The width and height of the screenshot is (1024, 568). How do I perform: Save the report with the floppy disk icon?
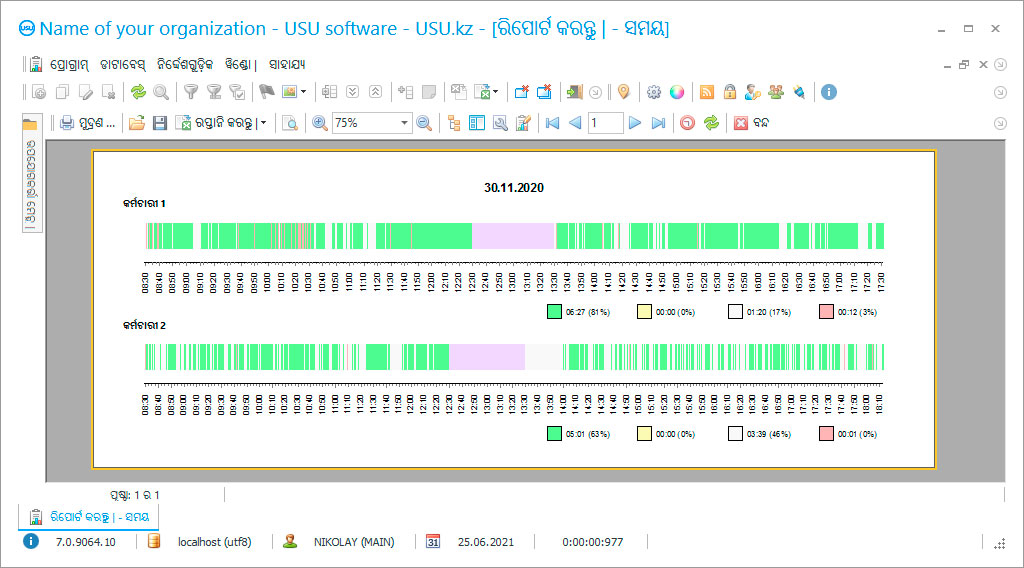click(x=159, y=123)
